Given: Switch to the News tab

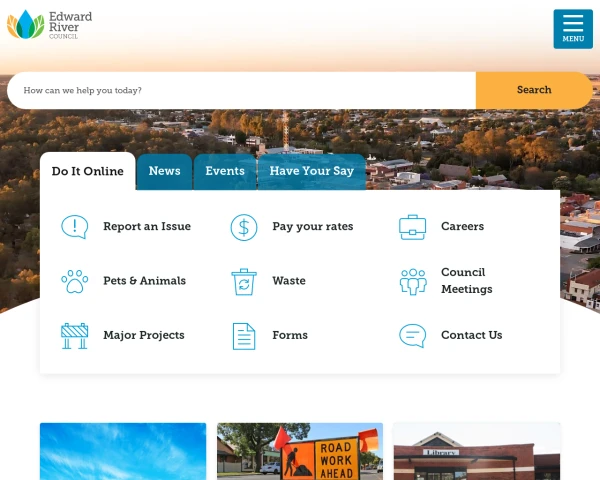Looking at the screenshot, I should (164, 171).
